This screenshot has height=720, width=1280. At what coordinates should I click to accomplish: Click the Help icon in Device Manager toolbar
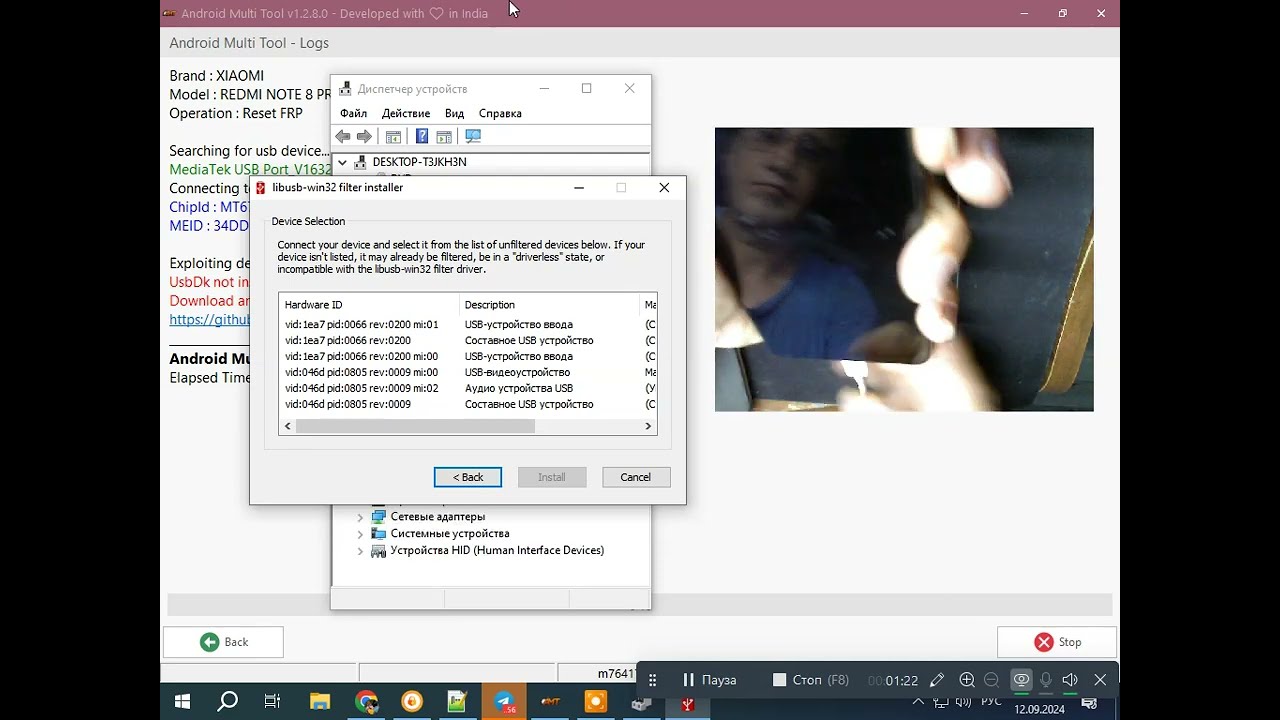(422, 137)
